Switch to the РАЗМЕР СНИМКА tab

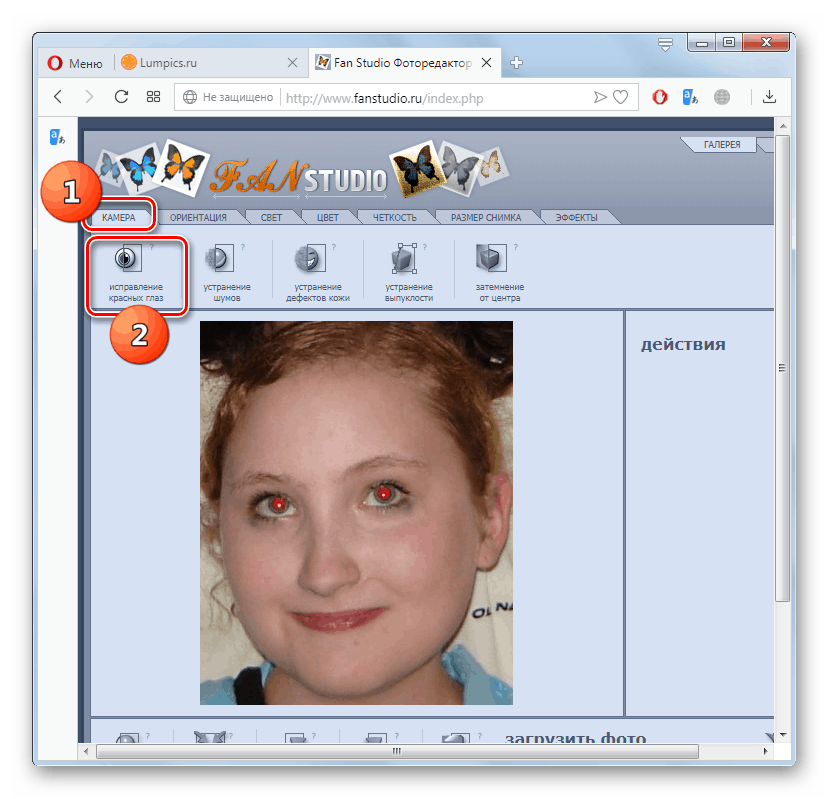pyautogui.click(x=486, y=217)
